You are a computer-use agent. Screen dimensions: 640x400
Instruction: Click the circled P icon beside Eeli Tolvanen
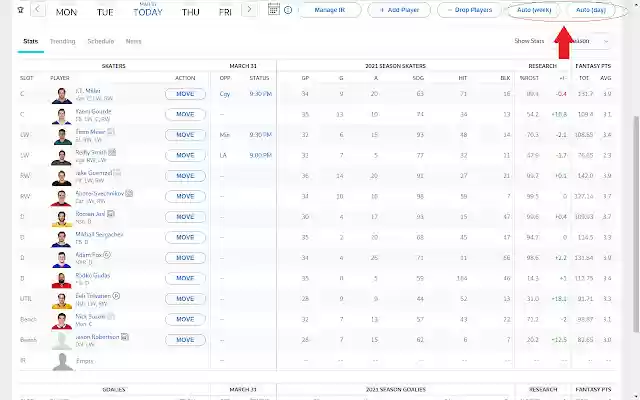coord(116,296)
